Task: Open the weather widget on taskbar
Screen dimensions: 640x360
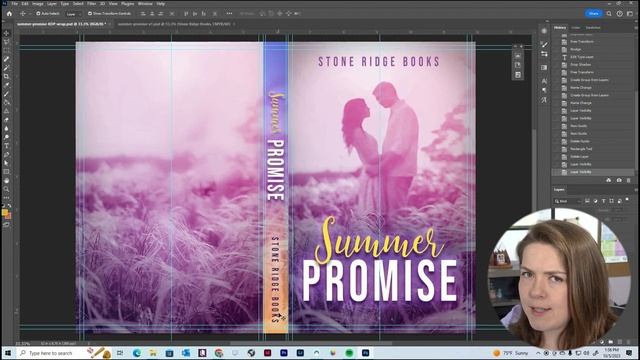Action: 511,353
